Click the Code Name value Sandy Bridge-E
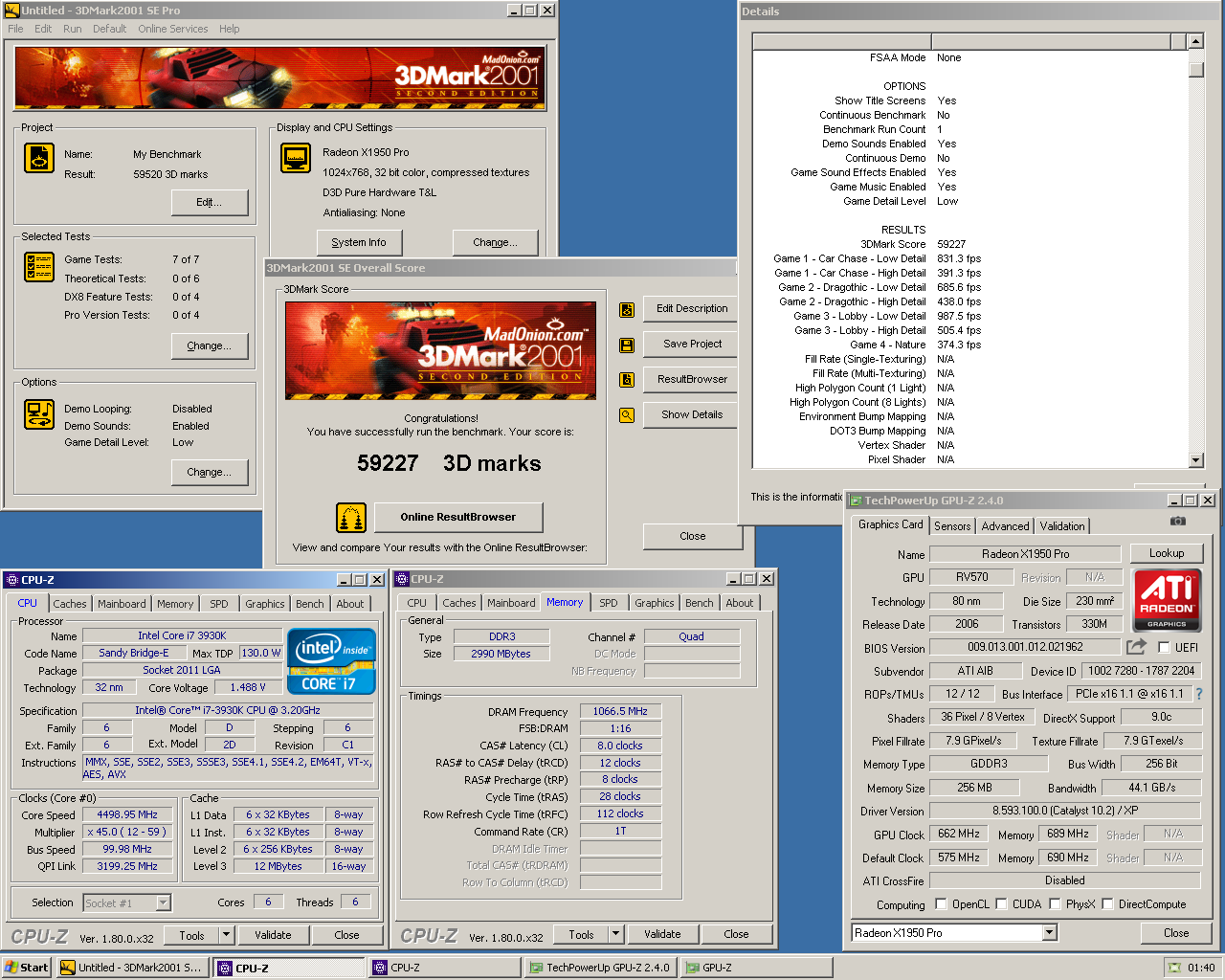Viewport: 1225px width, 980px height. coord(133,653)
